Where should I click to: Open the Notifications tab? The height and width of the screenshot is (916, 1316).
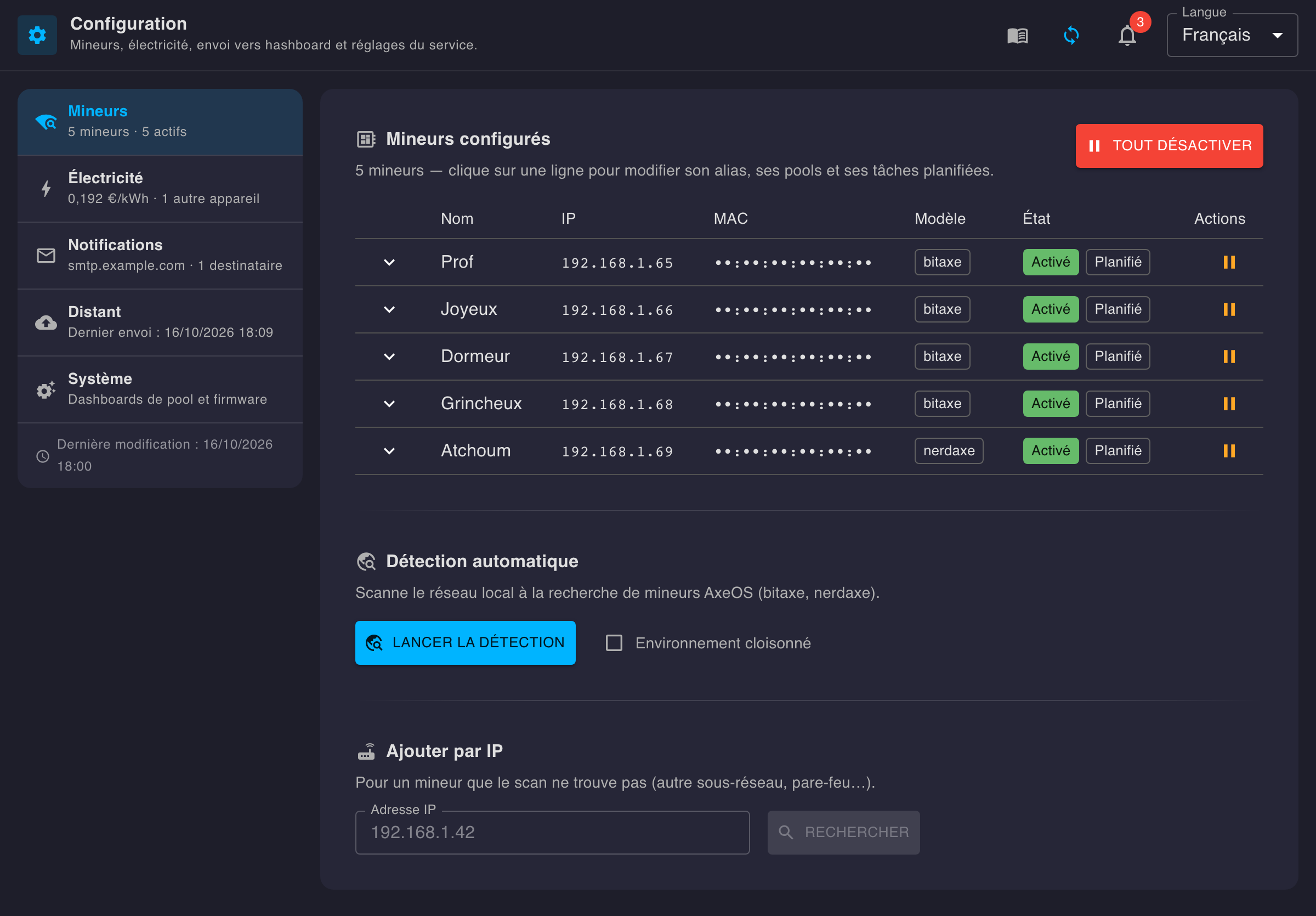pyautogui.click(x=160, y=256)
